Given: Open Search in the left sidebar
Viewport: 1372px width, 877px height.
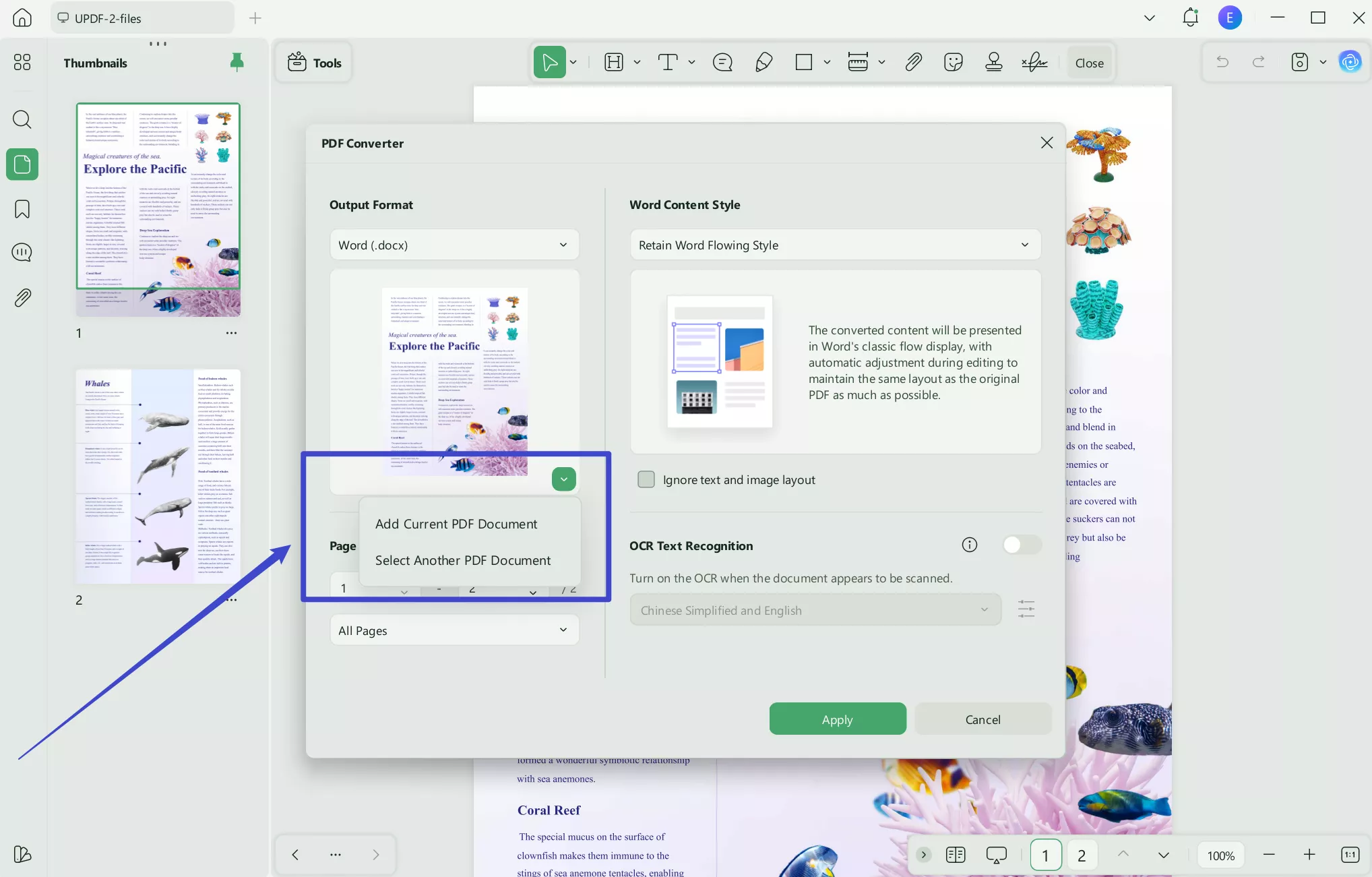Looking at the screenshot, I should point(22,119).
